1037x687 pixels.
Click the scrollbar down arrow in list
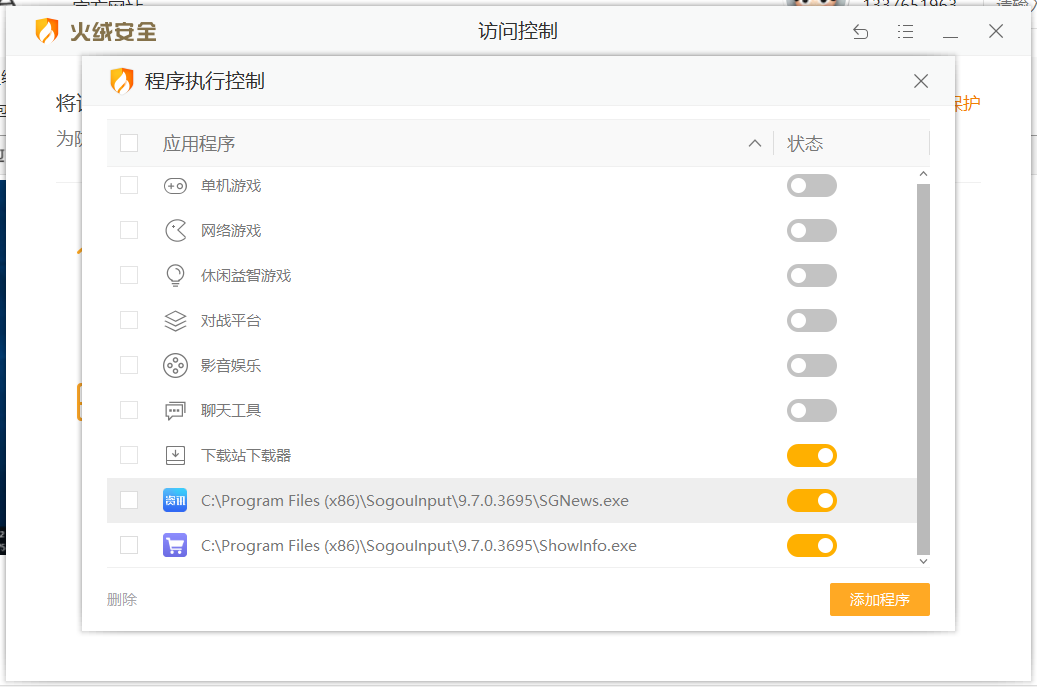pos(923,561)
